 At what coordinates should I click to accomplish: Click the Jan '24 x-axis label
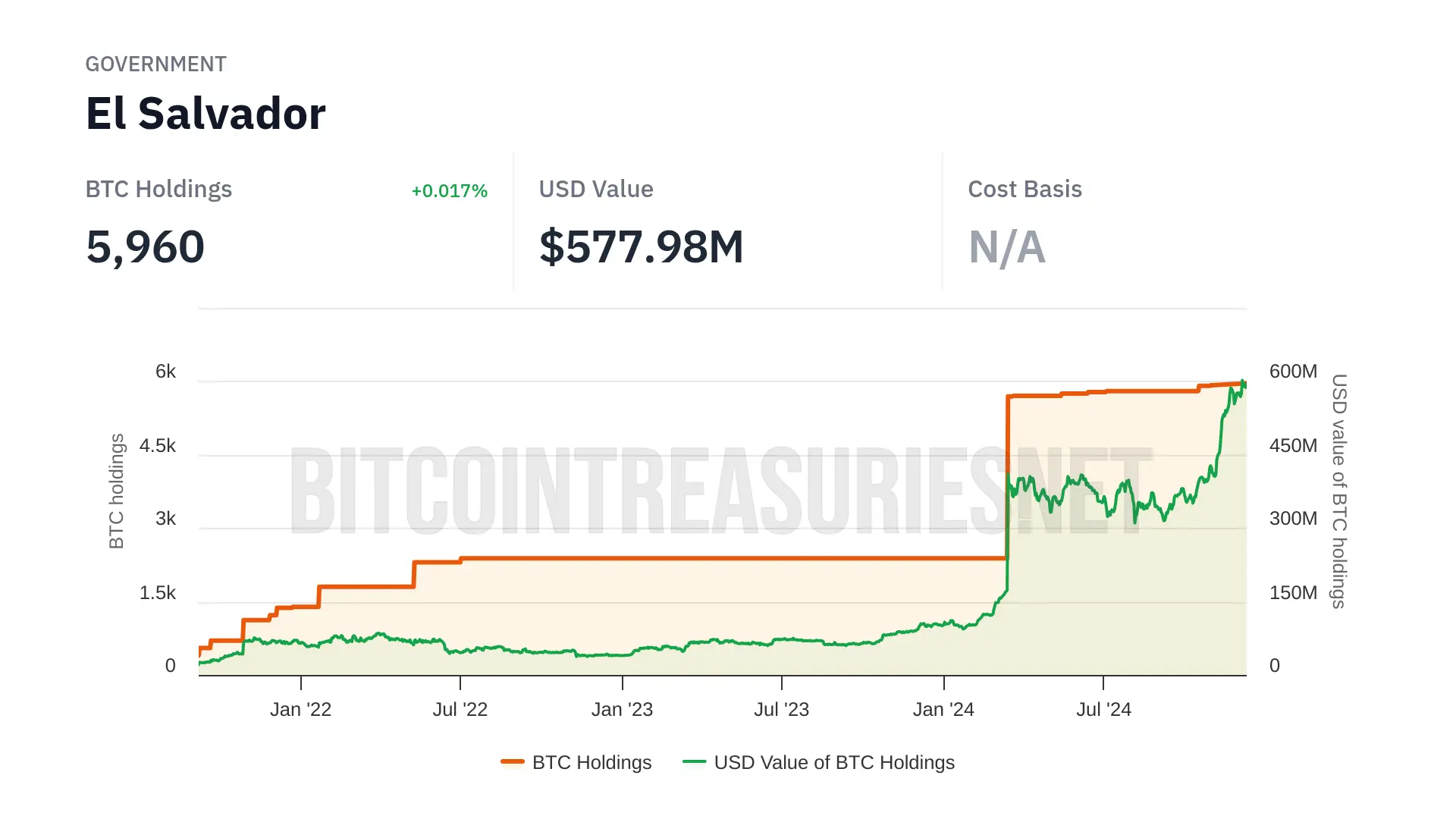(943, 709)
